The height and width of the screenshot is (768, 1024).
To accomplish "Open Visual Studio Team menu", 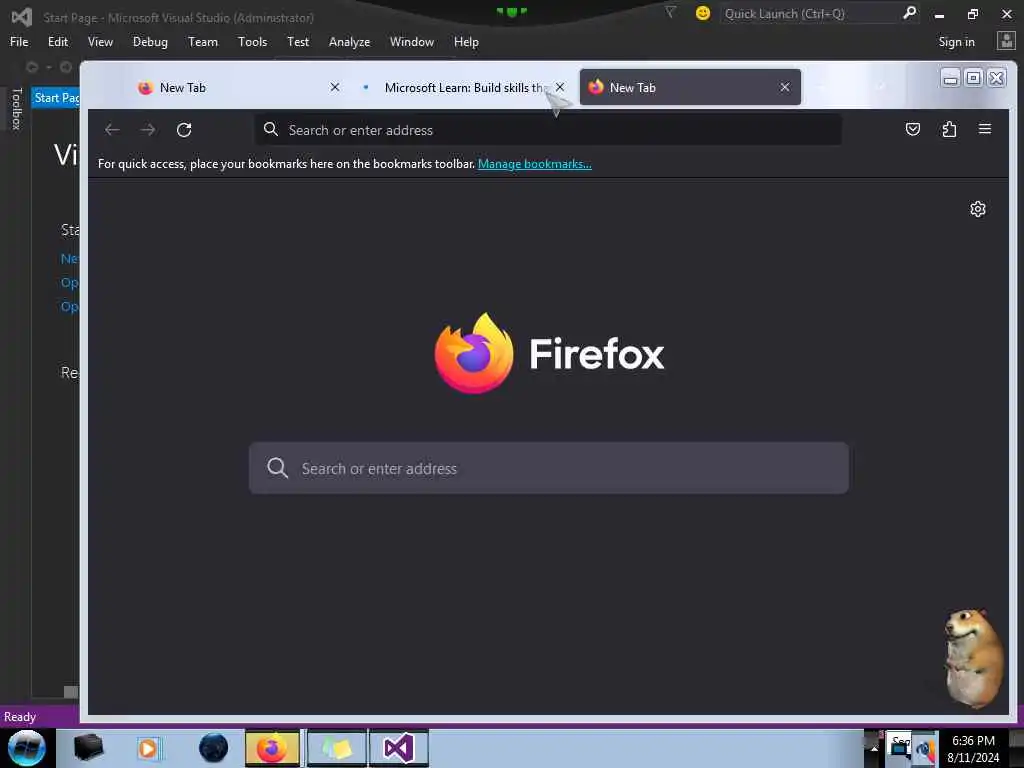I will pos(203,42).
